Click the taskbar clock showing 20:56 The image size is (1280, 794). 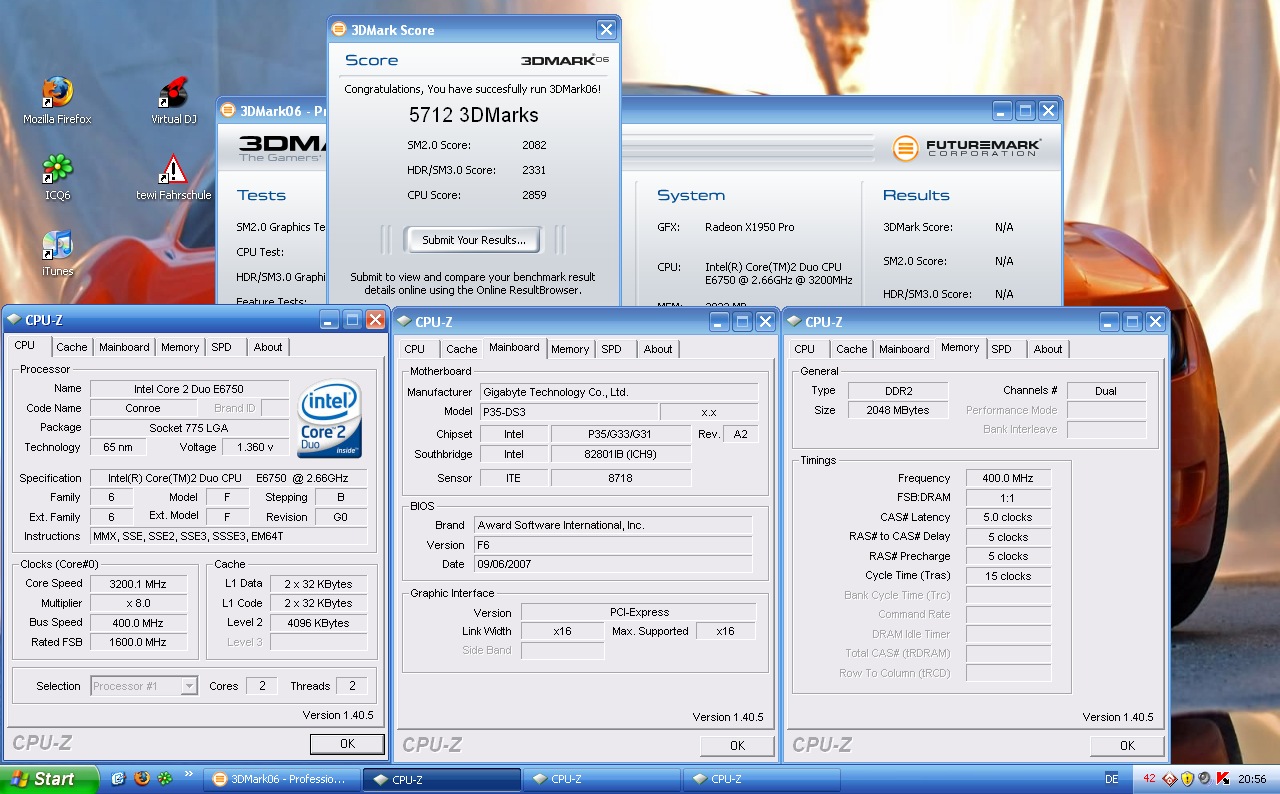[x=1252, y=779]
